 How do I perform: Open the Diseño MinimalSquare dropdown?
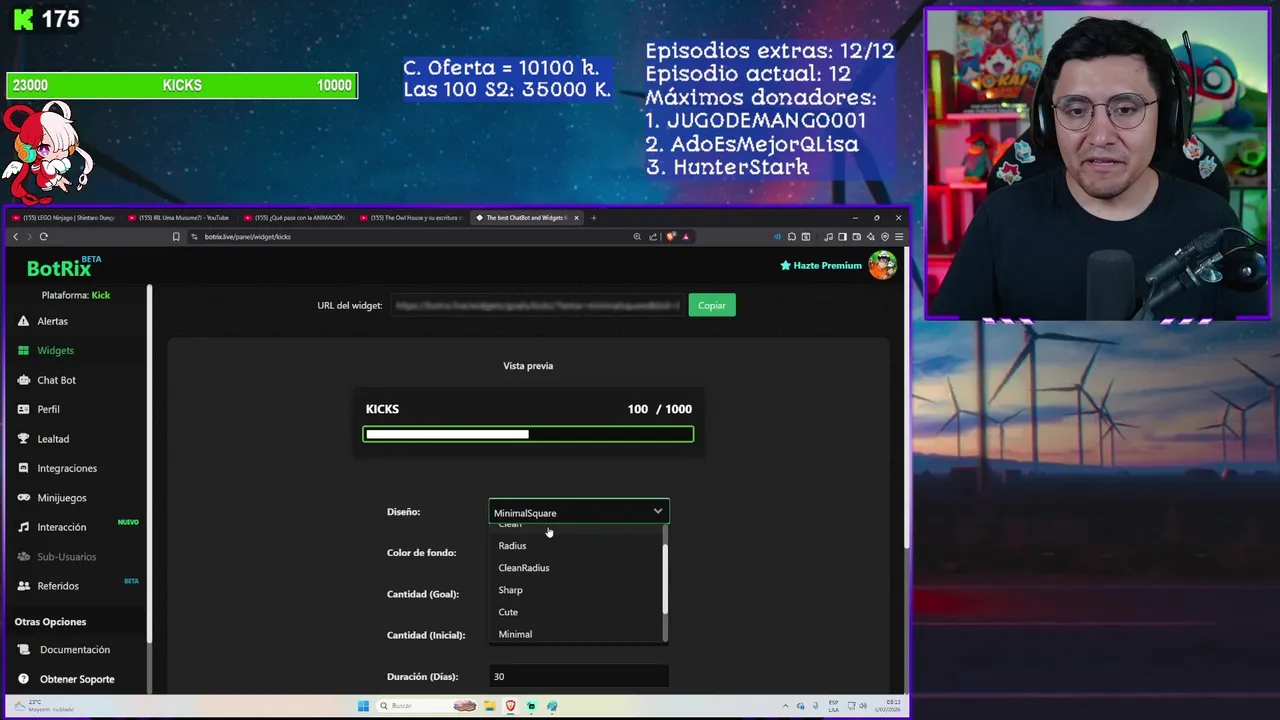point(579,512)
